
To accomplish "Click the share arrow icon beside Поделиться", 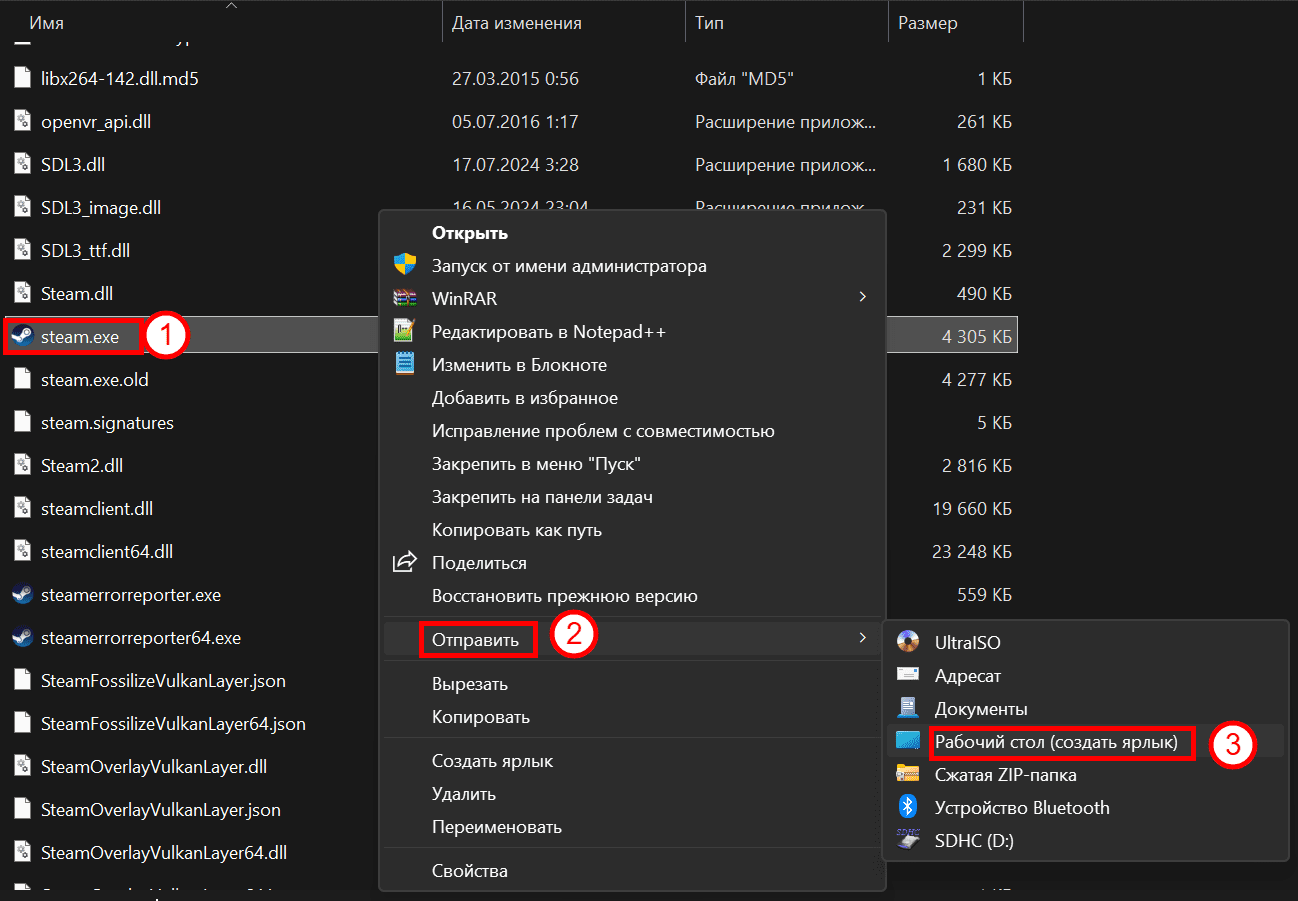I will (x=404, y=562).
